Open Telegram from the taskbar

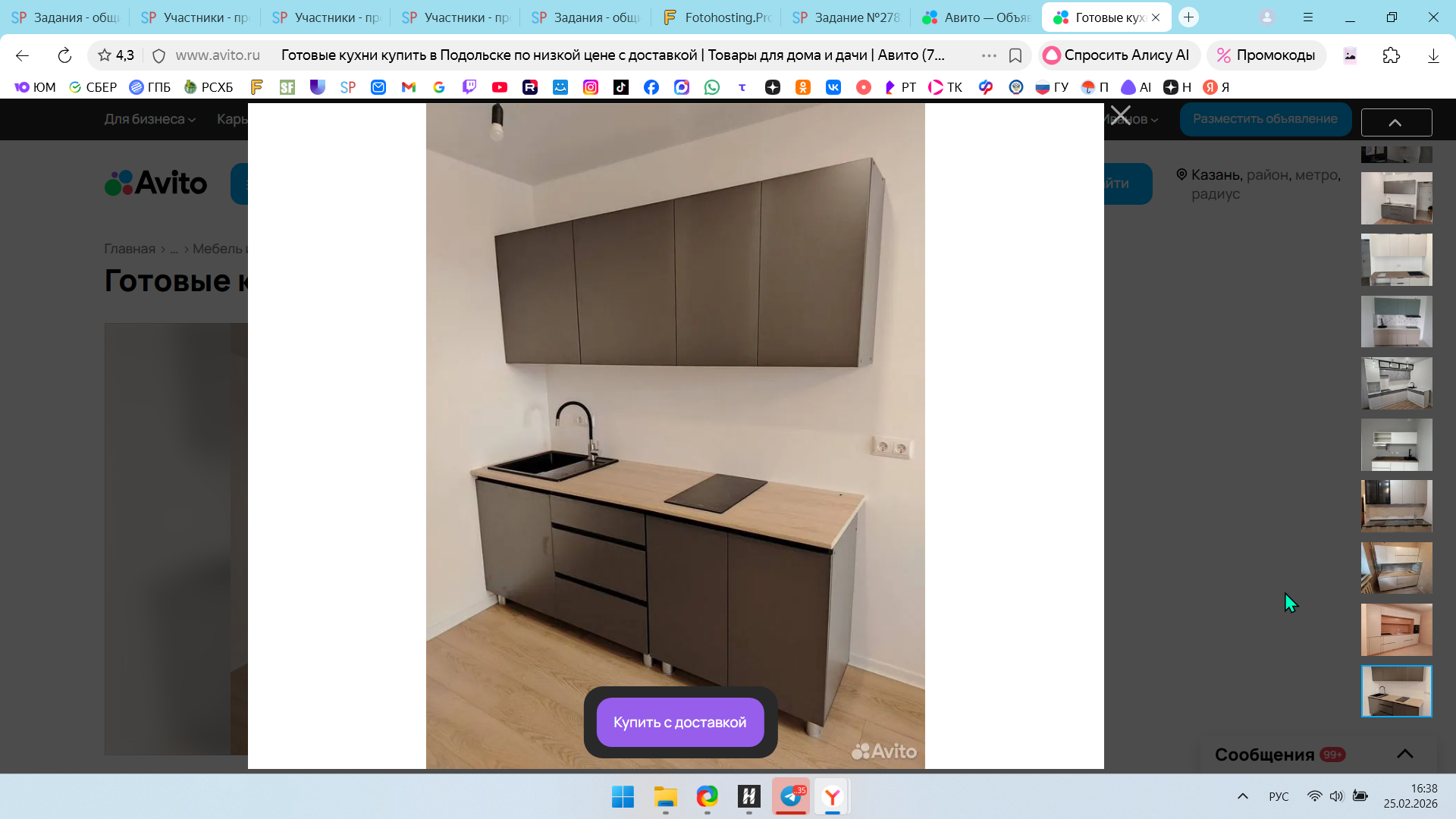(790, 796)
